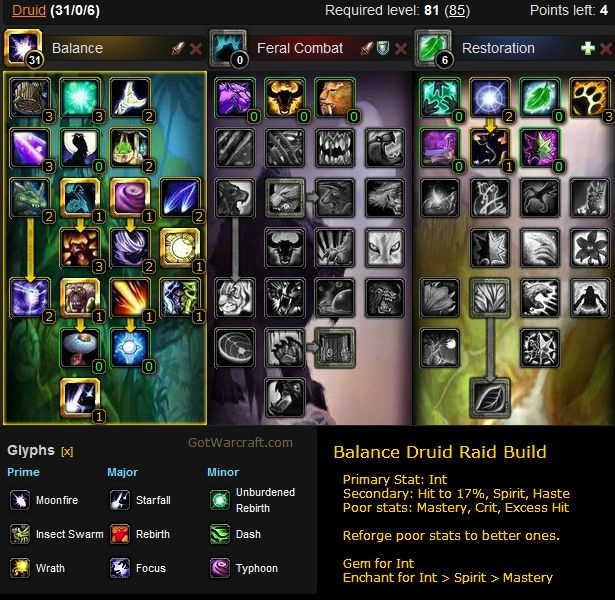The width and height of the screenshot is (615, 600).
Task: Select the Unburdened Rebirth glyph icon
Action: (220, 500)
